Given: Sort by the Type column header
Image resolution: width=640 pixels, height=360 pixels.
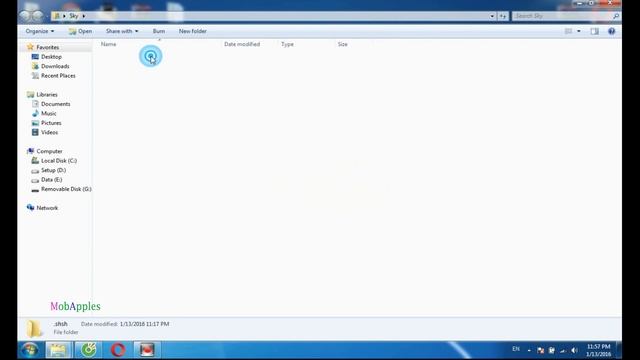Looking at the screenshot, I should [287, 44].
